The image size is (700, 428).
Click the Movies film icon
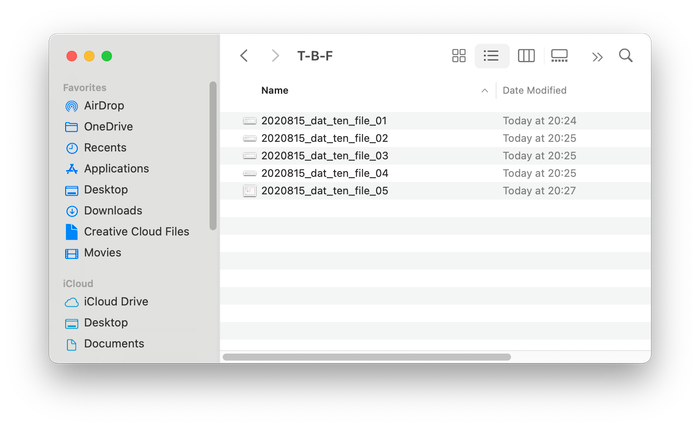click(71, 253)
